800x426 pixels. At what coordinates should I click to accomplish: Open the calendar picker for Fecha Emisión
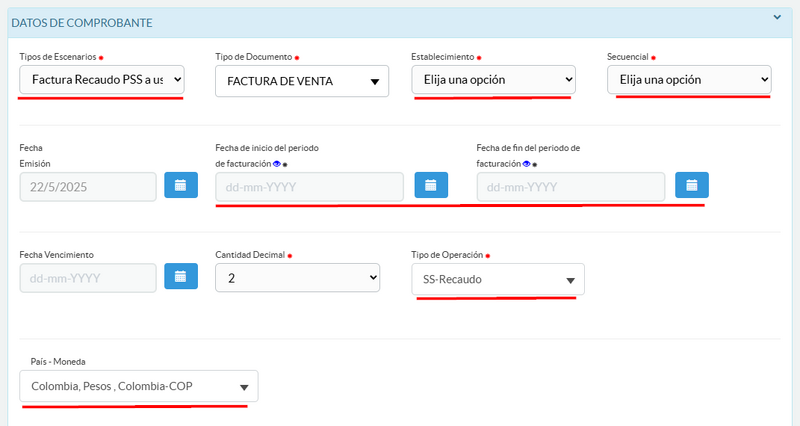coord(181,186)
